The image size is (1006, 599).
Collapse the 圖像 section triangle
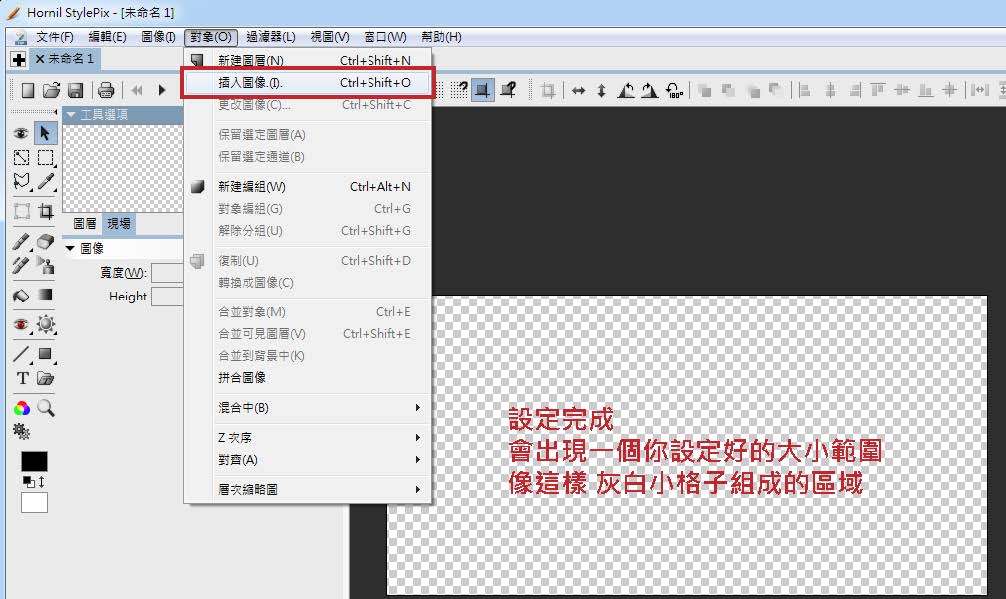(x=70, y=248)
